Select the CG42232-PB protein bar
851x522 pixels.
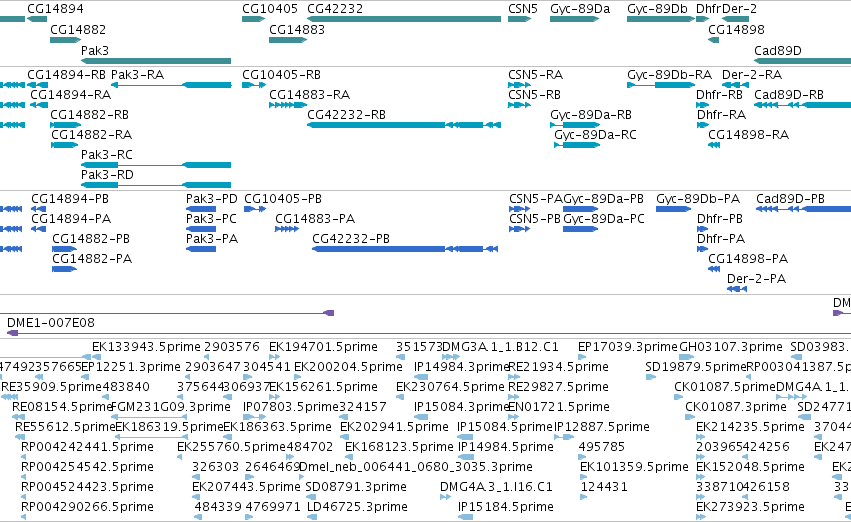[405, 249]
